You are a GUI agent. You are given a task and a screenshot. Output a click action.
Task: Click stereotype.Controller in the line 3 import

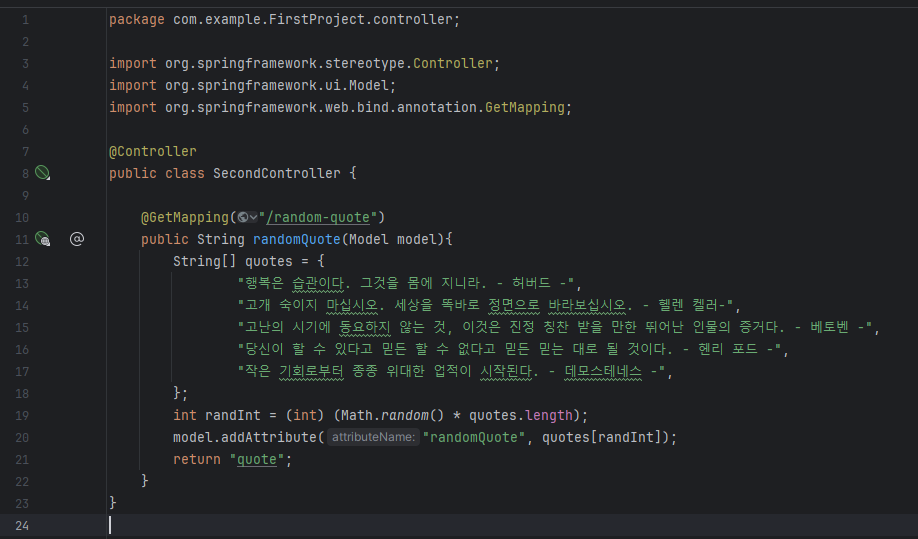click(x=409, y=63)
